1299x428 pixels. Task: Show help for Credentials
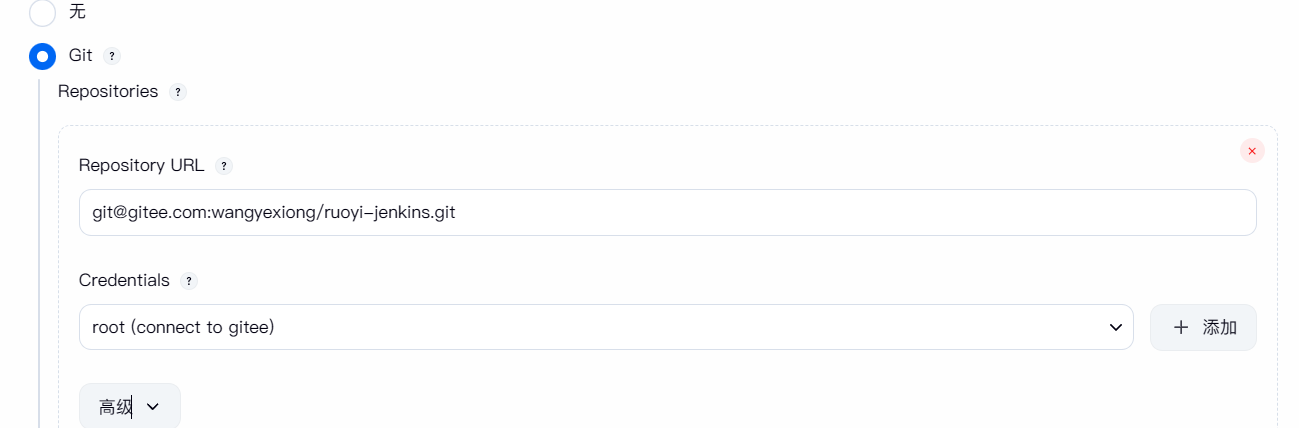tap(189, 281)
